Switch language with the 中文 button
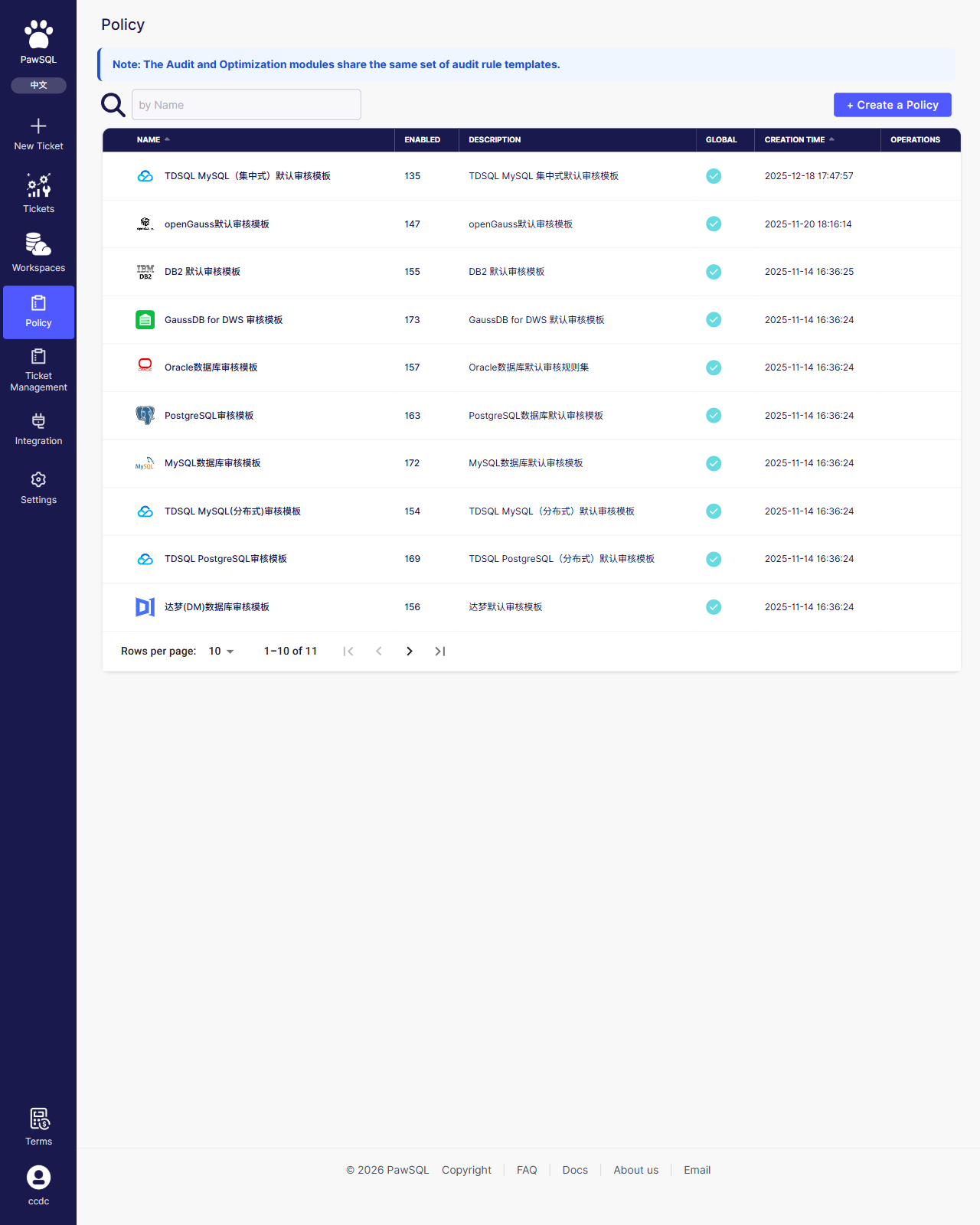980x1225 pixels. click(x=38, y=86)
